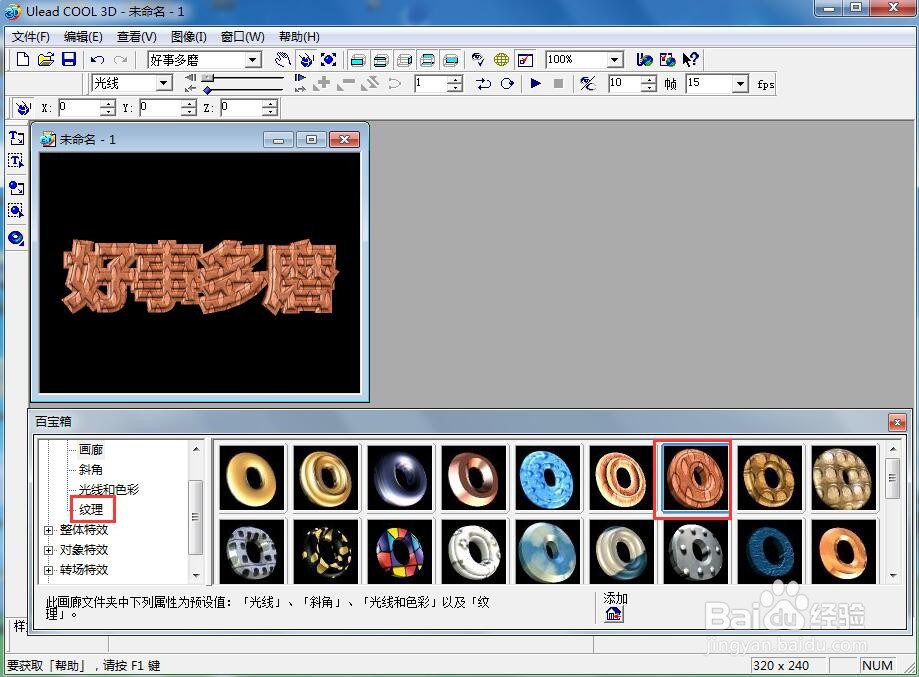Viewport: 919px width, 677px height.
Task: Open the Edit text tool in the left sidebar
Action: pyautogui.click(x=16, y=161)
